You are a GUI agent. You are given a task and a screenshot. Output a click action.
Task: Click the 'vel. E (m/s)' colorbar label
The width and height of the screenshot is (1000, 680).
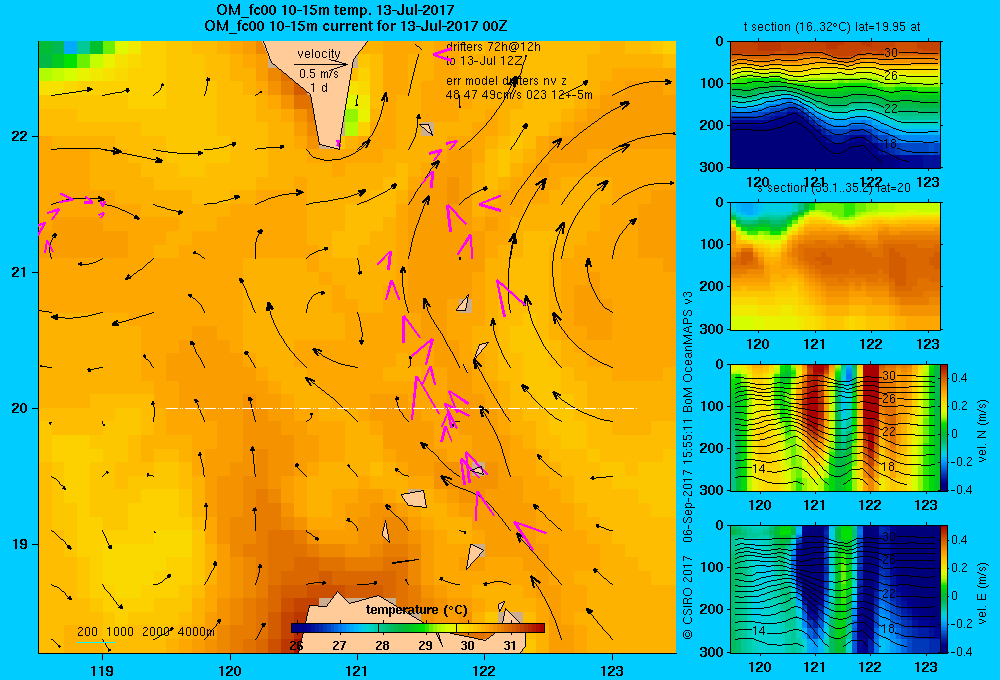click(x=982, y=593)
